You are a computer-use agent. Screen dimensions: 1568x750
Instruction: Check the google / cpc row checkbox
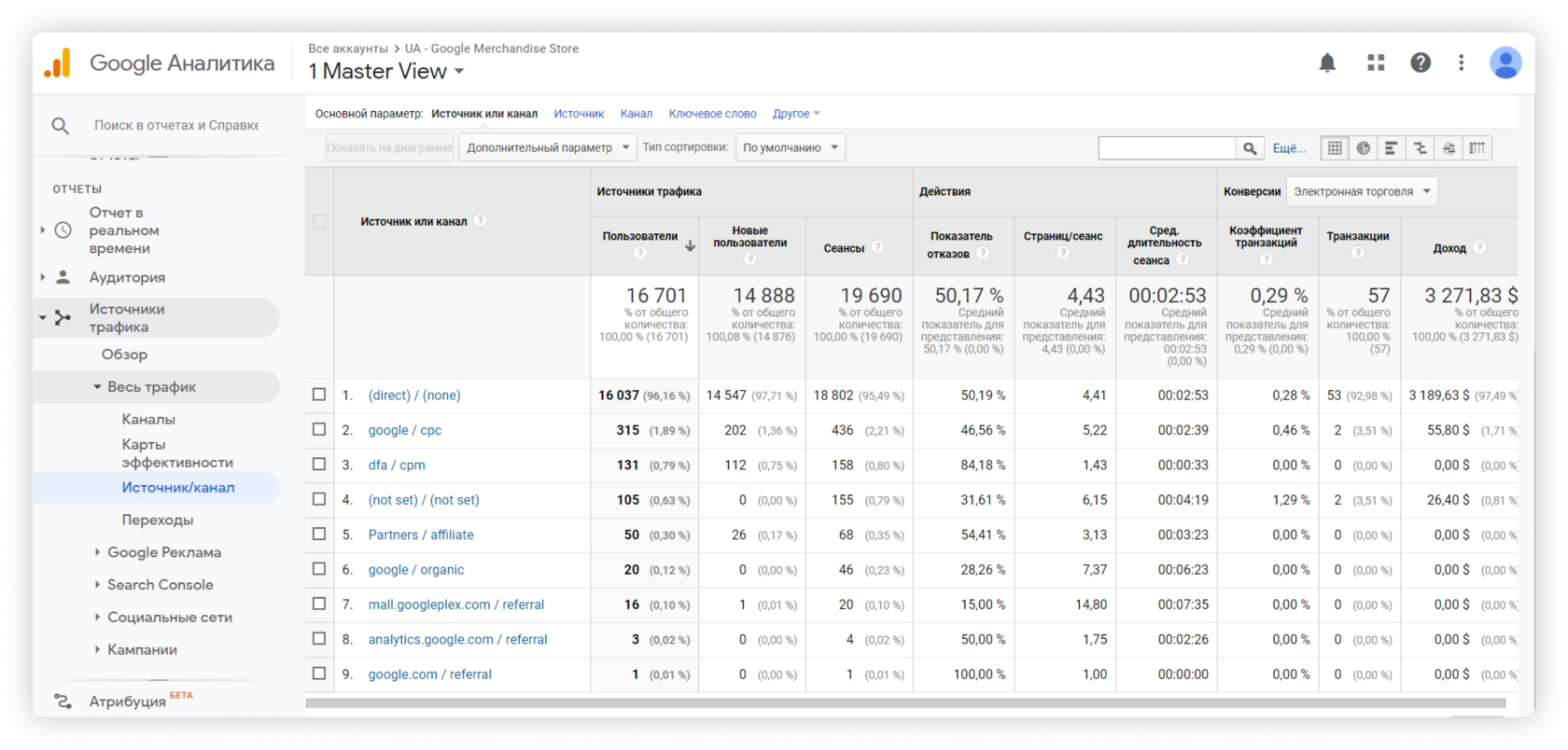pos(319,430)
